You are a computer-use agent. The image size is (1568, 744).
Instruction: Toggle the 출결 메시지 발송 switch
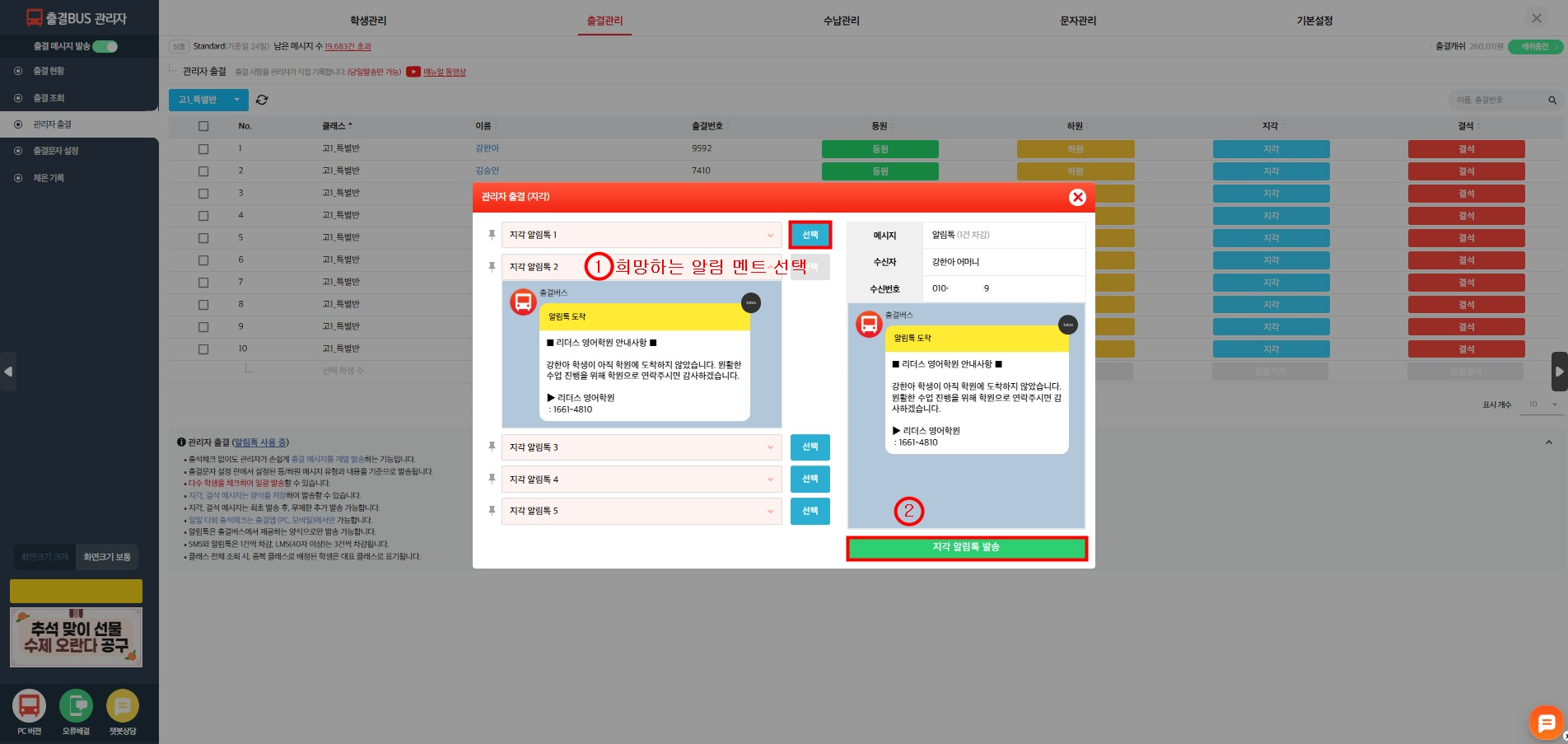[105, 46]
